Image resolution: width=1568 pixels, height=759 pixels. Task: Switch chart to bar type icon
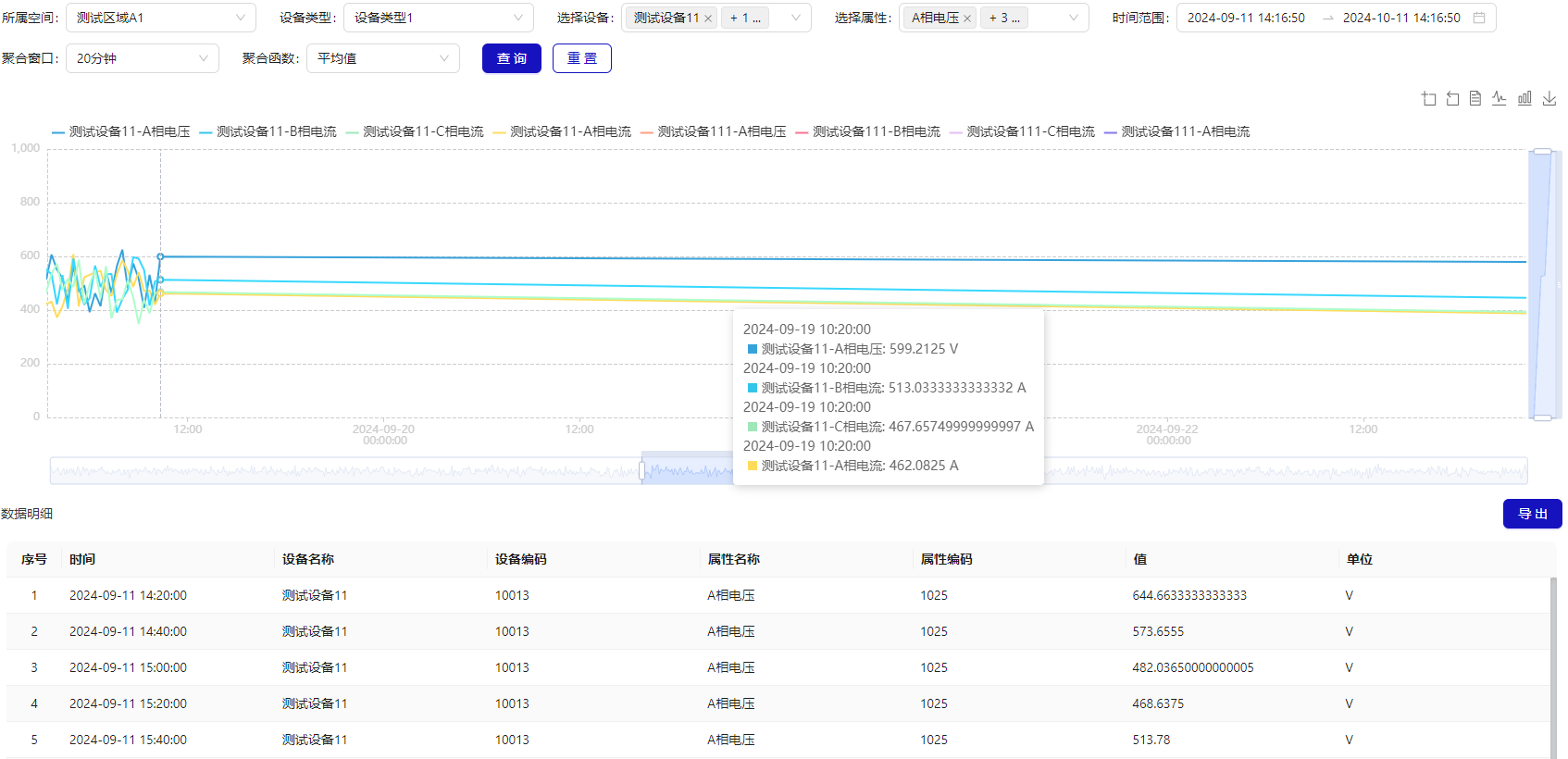[x=1524, y=98]
